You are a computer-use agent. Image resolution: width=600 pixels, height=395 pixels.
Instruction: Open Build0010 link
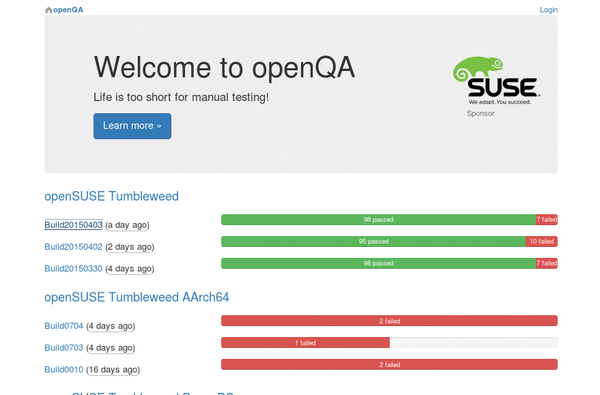(64, 369)
